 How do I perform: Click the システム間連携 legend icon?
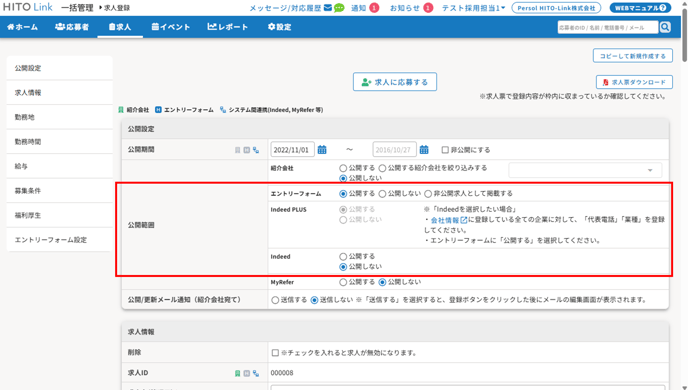223,110
